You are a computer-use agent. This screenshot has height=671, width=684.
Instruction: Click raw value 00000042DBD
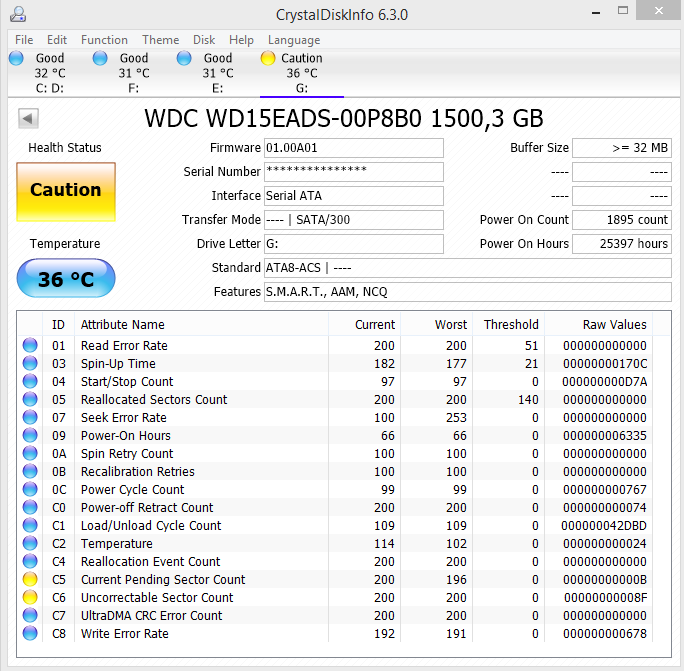click(604, 526)
